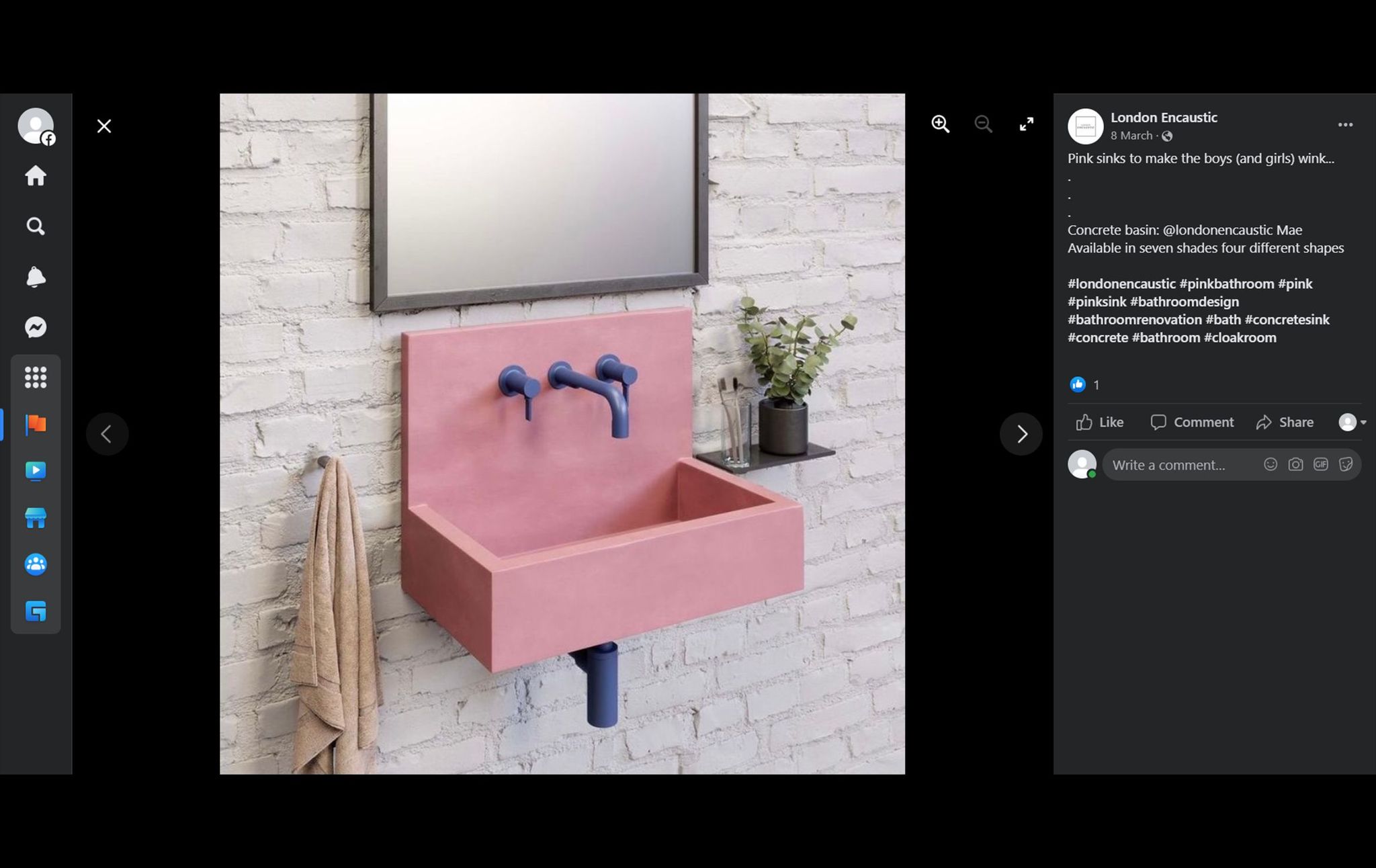This screenshot has width=1376, height=868.
Task: Go to the Home feed icon
Action: (x=36, y=176)
